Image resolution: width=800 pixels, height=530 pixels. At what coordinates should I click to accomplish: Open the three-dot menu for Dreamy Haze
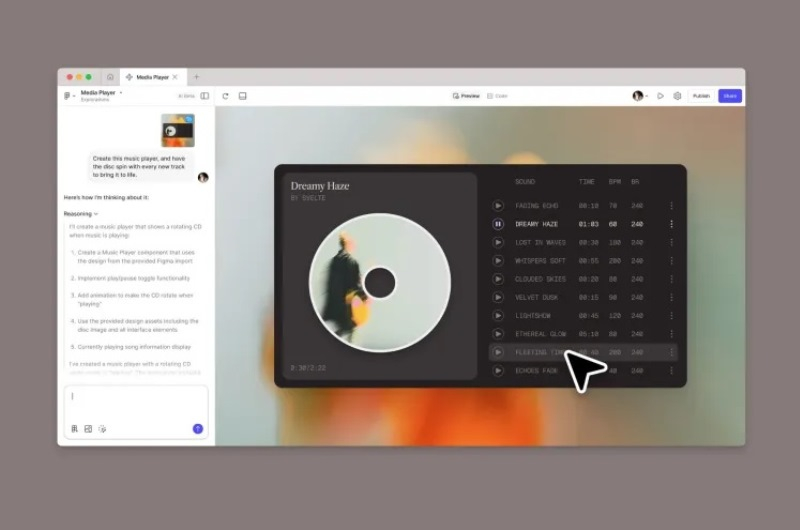[x=671, y=224]
